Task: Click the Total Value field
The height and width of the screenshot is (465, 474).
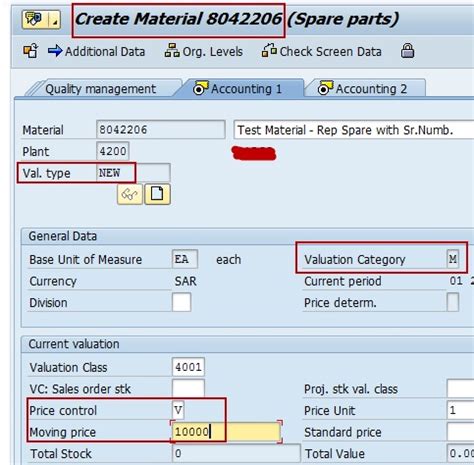Action: tap(460, 453)
